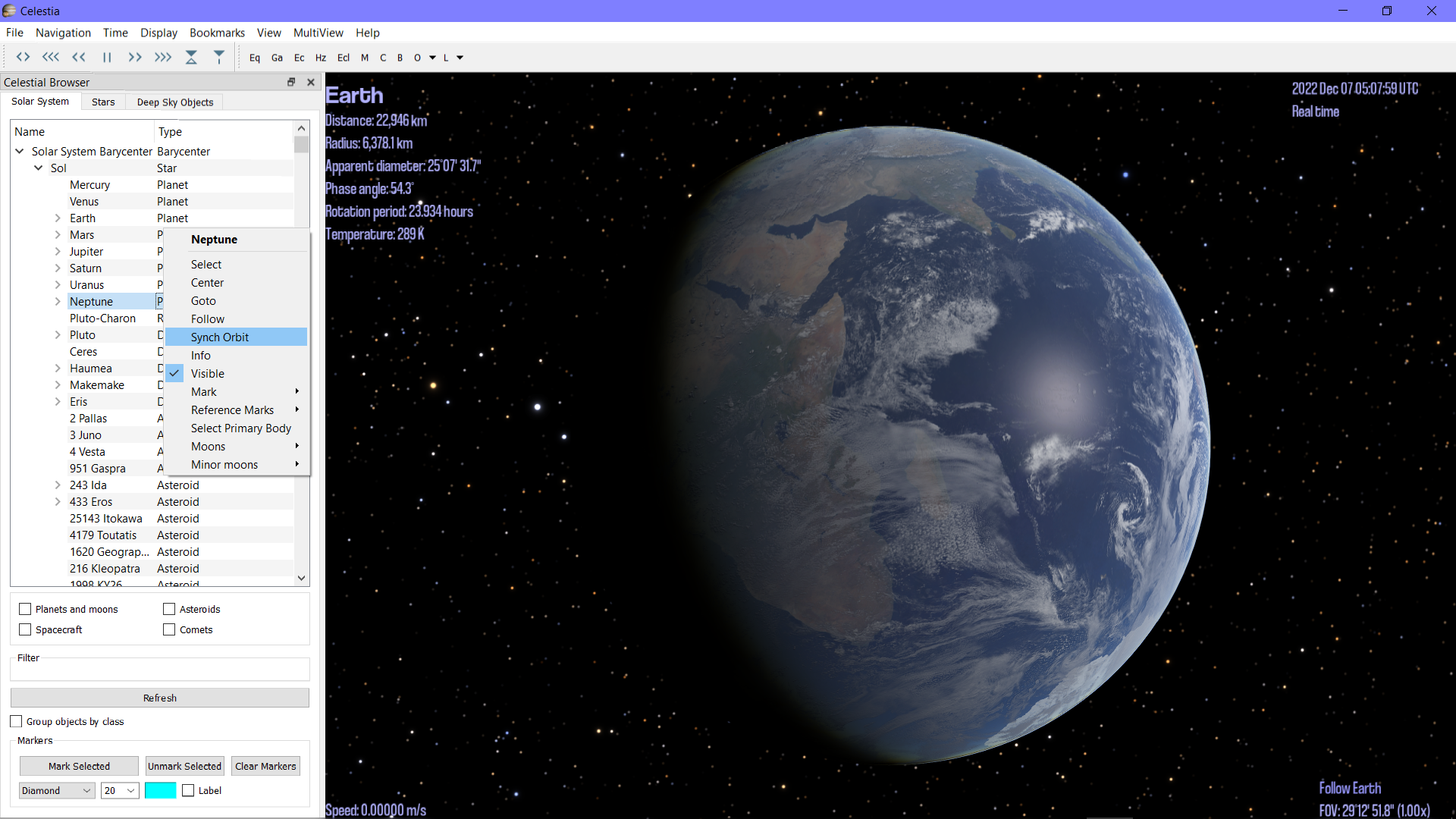The image size is (1456, 819).
Task: Switch to the Stars tab
Action: 103,102
